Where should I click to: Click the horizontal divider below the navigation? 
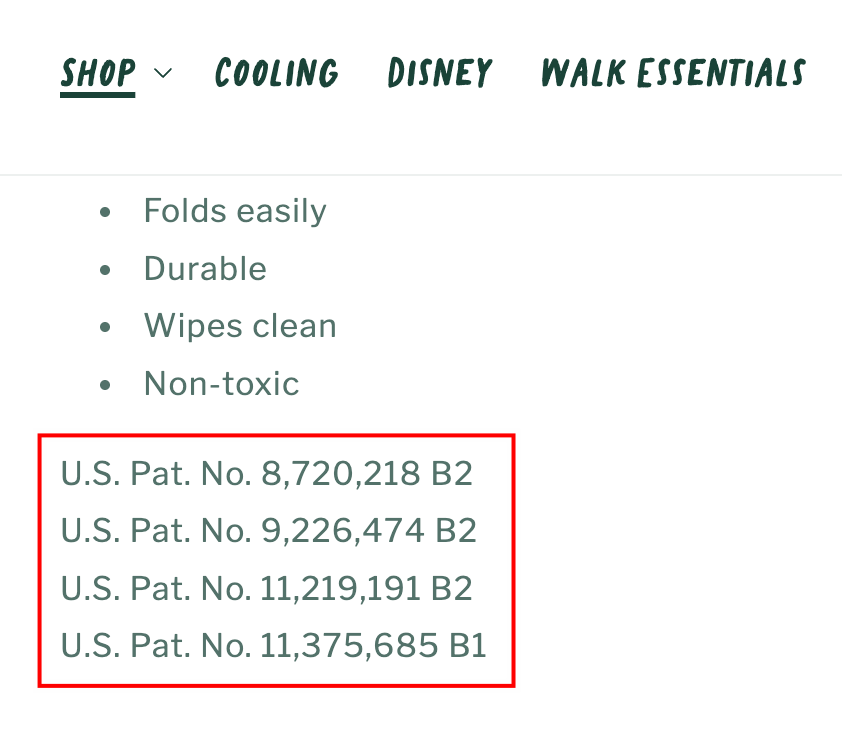click(x=421, y=175)
